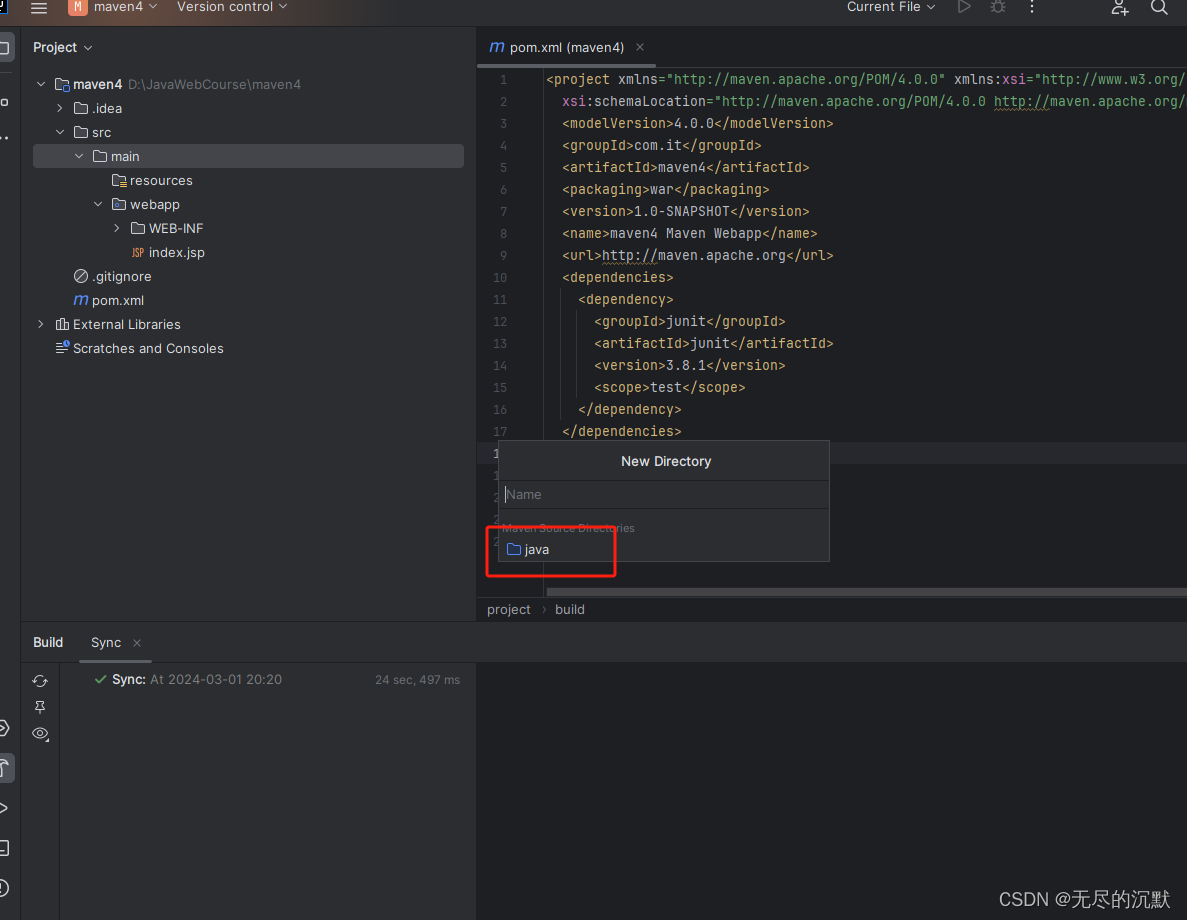The height and width of the screenshot is (920, 1187).
Task: Click the Maven m icon on pom.xml tab
Action: [497, 47]
